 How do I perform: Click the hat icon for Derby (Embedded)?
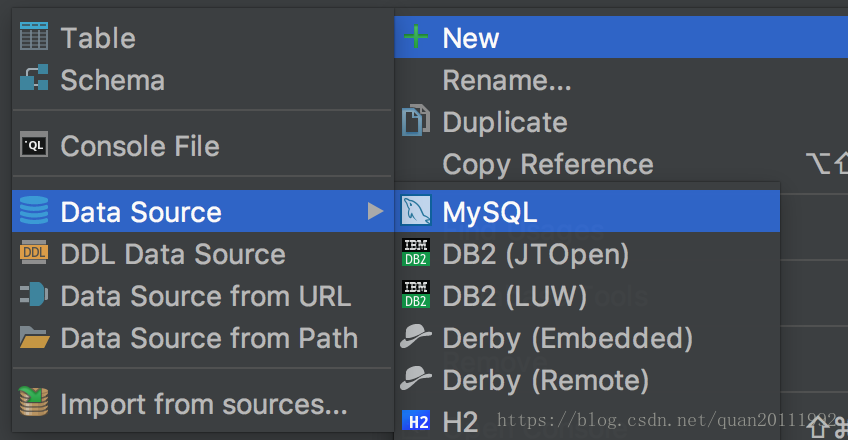click(x=415, y=336)
